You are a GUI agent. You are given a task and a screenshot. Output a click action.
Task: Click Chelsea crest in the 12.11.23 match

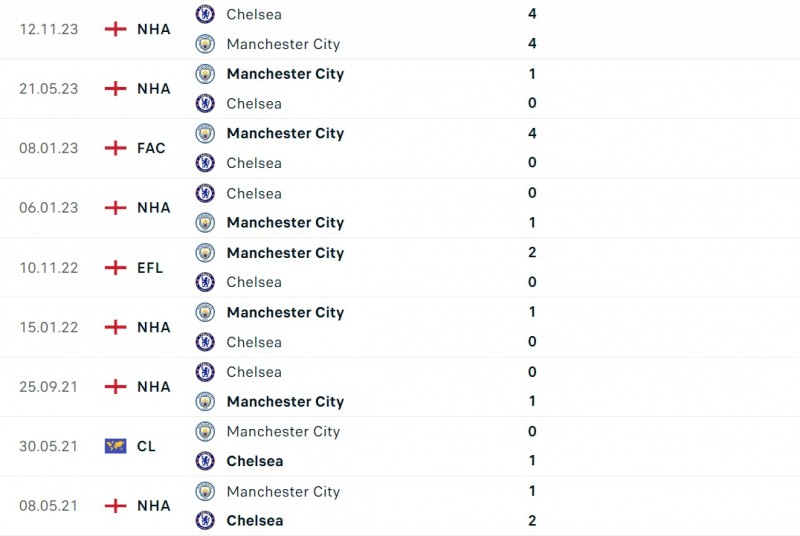coord(205,14)
